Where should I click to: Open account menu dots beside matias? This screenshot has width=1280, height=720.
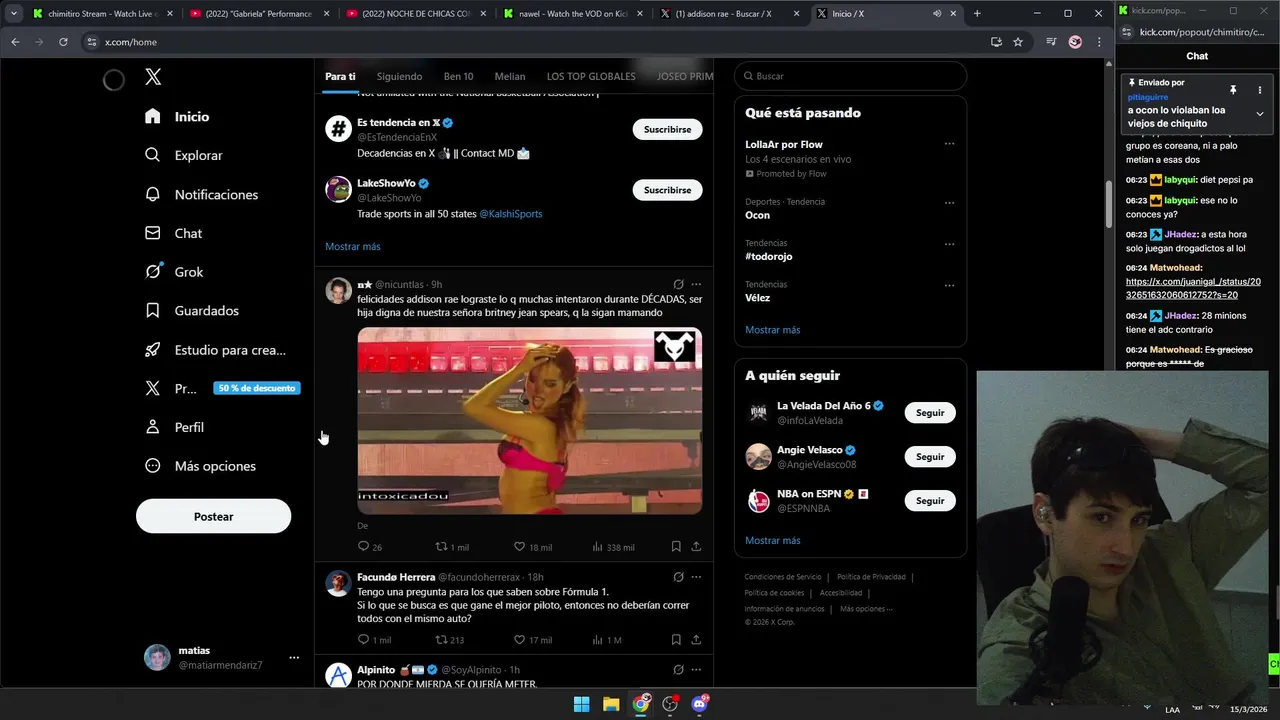pyautogui.click(x=294, y=658)
